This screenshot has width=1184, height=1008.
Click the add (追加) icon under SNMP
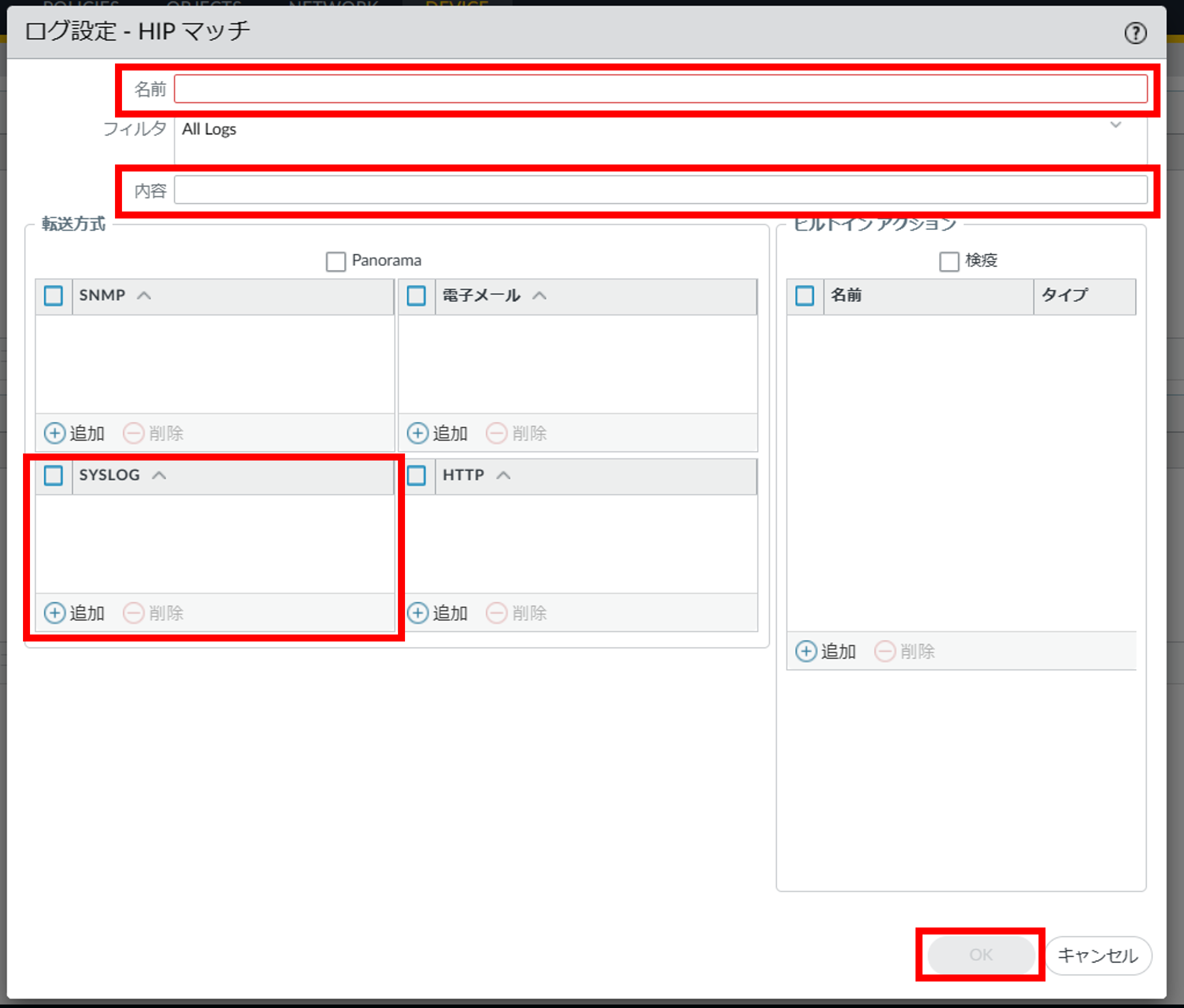[55, 433]
